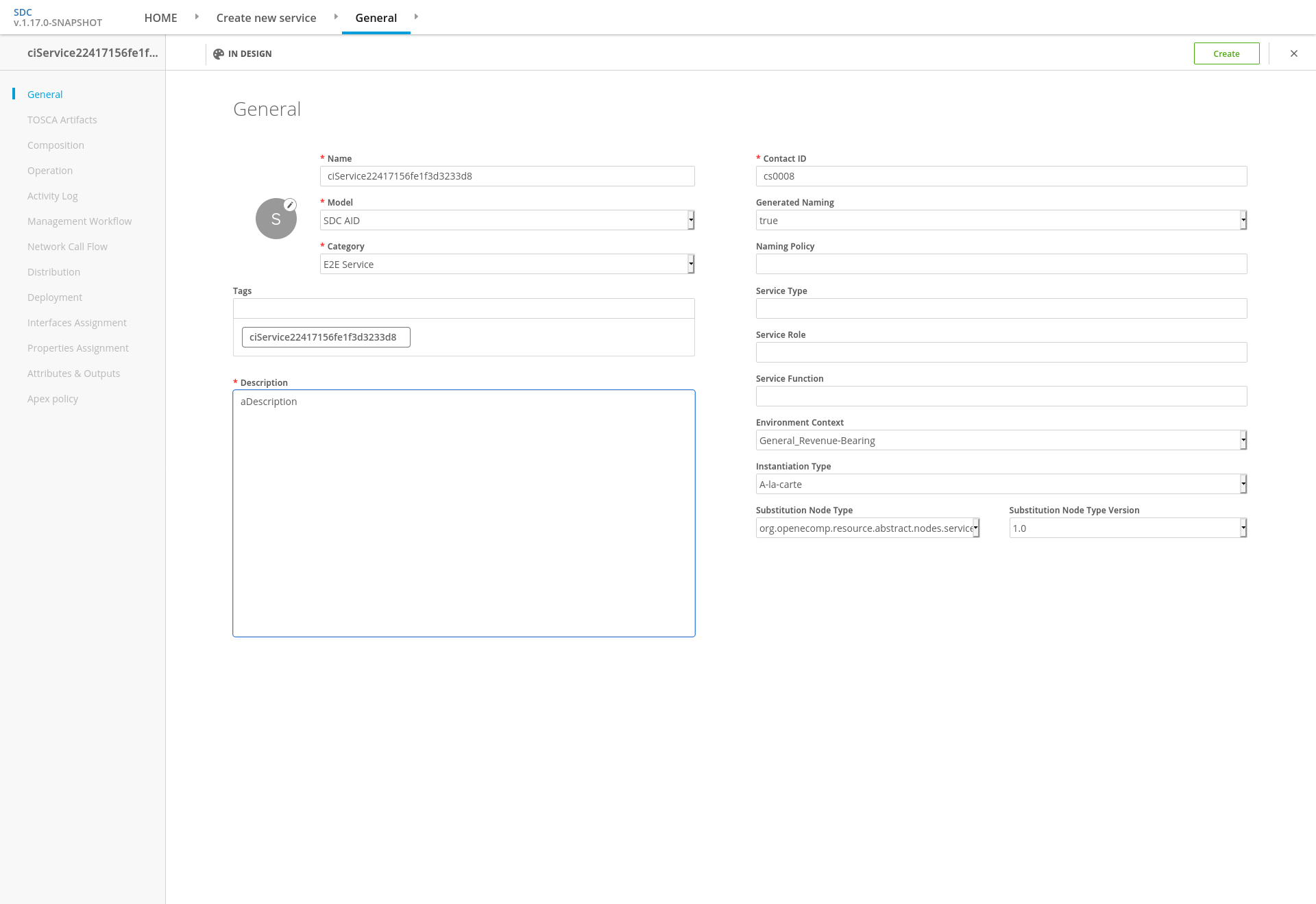1316x904 pixels.
Task: Open Activity Log in the sidebar
Action: (x=53, y=196)
